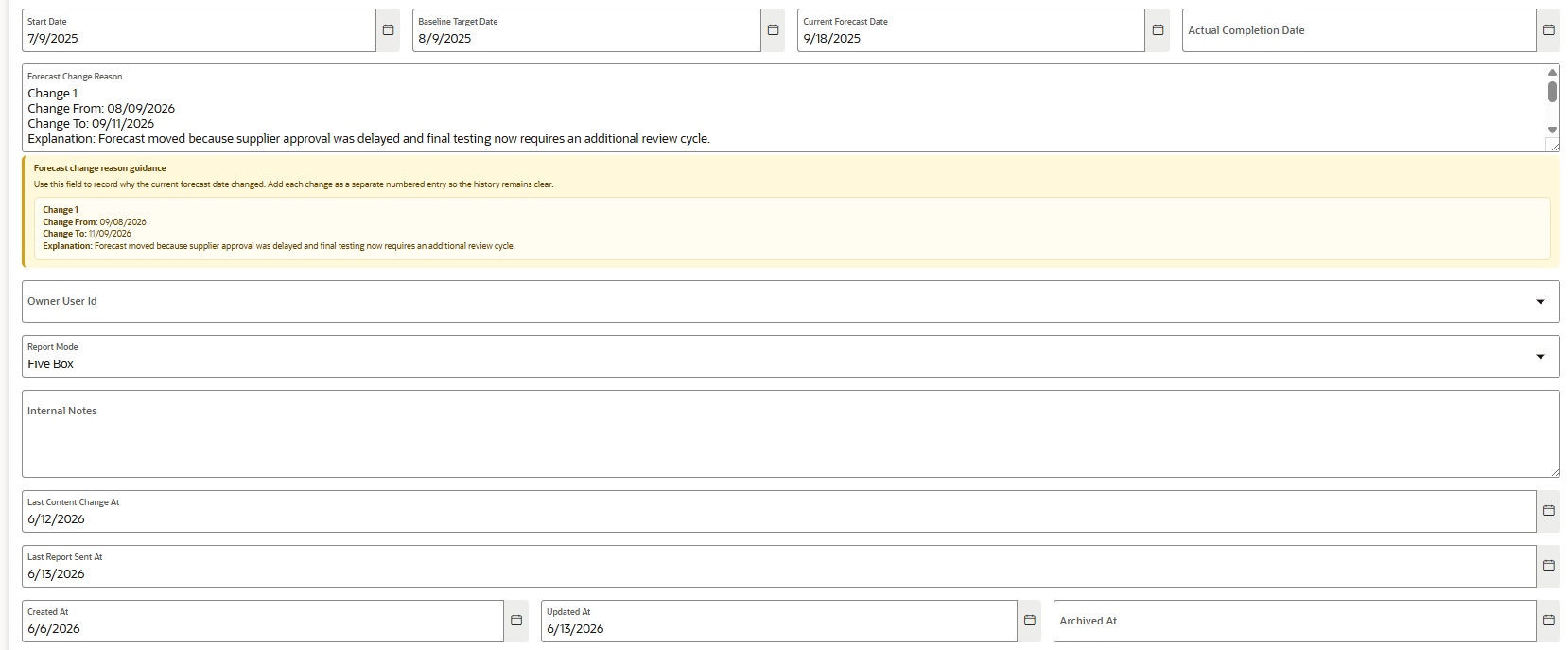Image resolution: width=1568 pixels, height=650 pixels.
Task: Open the Archived At calendar picker
Action: pos(1548,621)
